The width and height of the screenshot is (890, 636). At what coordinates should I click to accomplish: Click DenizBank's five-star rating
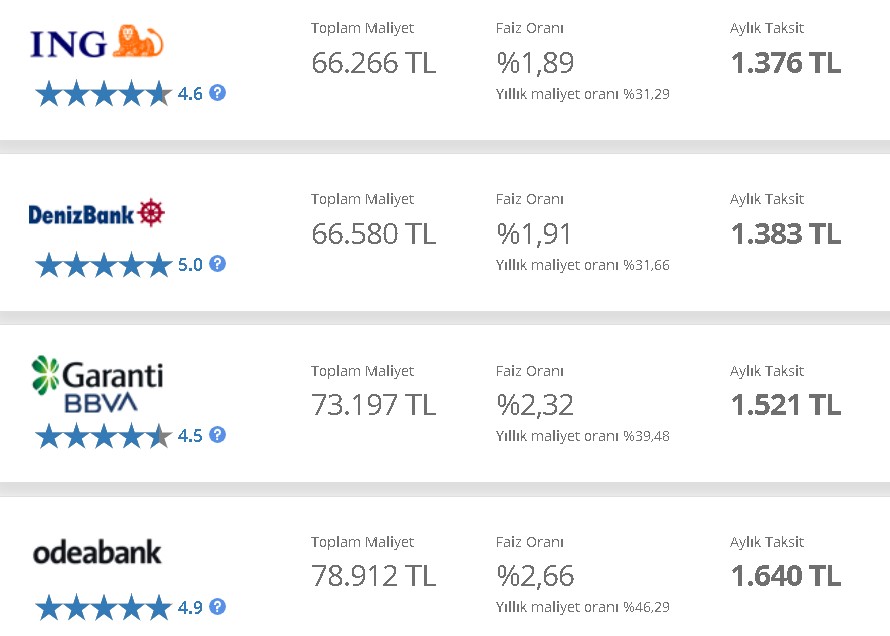tap(103, 265)
